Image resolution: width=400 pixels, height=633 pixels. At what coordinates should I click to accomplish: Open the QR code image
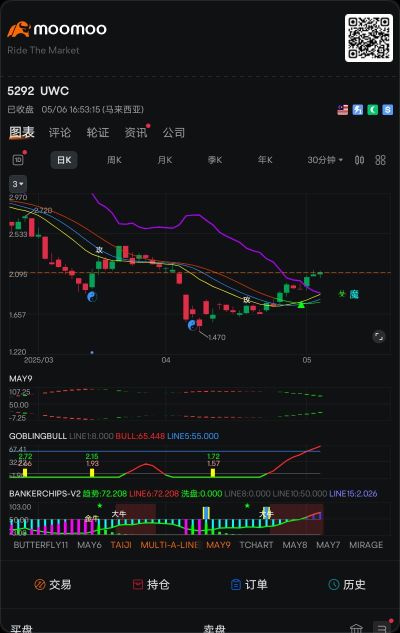pos(369,38)
